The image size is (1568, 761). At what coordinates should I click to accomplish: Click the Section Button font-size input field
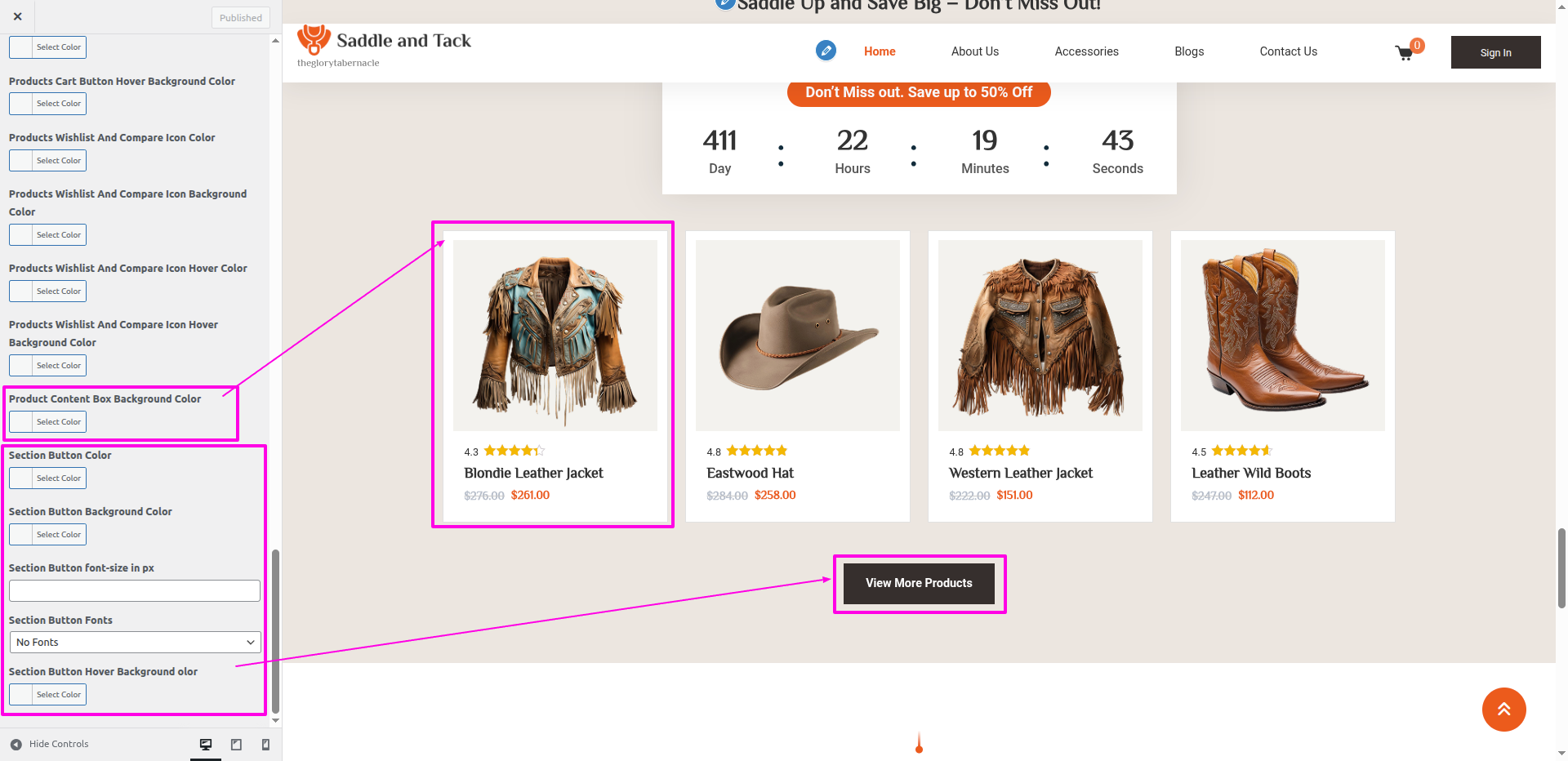coord(135,590)
